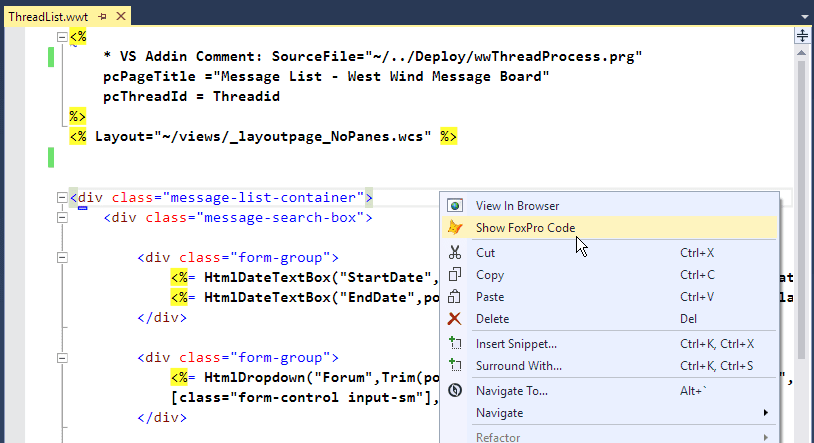
Task: Click the red Delete X icon
Action: coord(456,319)
